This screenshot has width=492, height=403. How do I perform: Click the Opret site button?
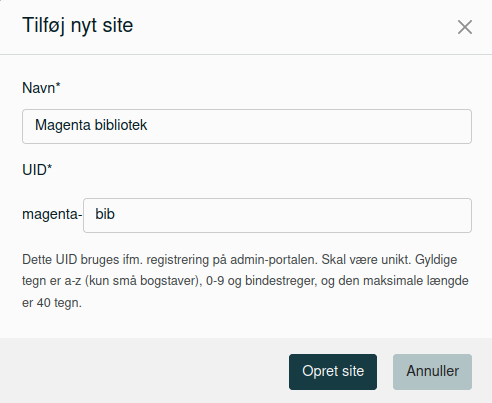click(x=333, y=372)
